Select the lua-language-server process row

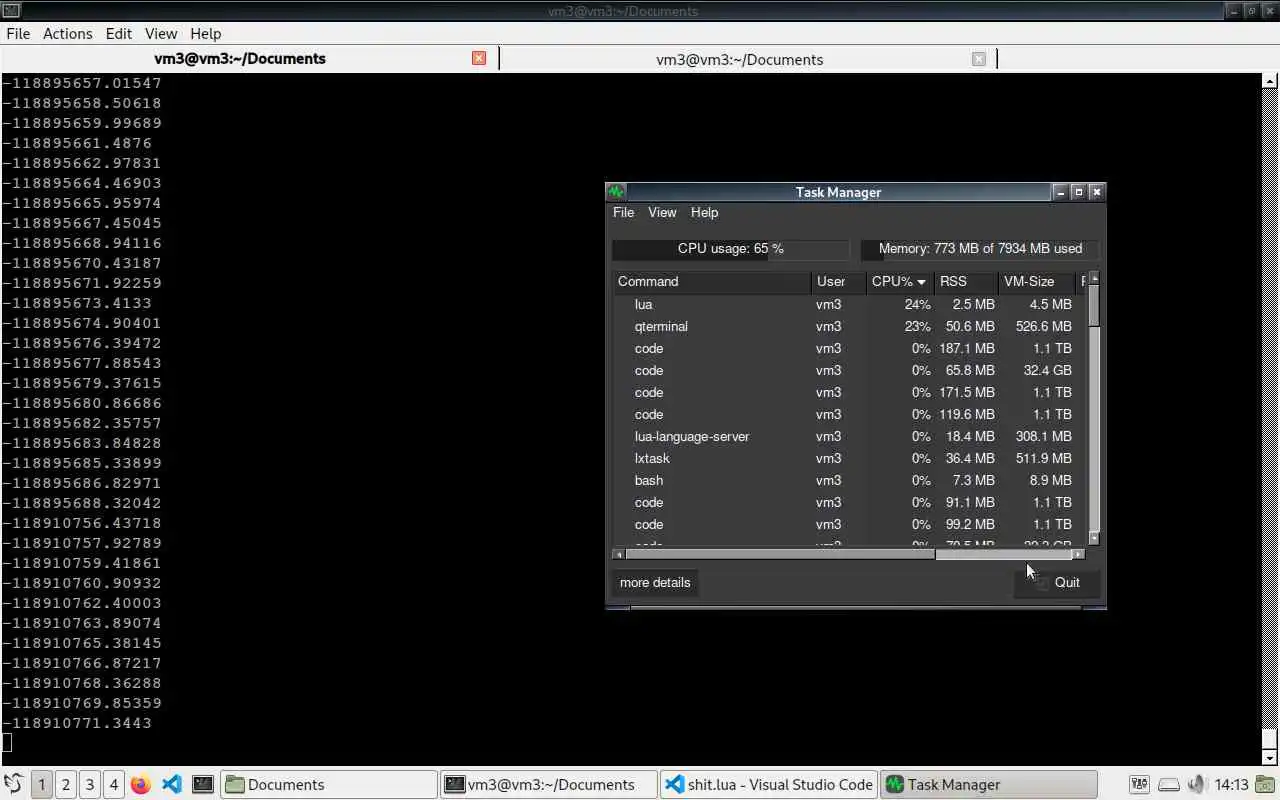click(849, 436)
